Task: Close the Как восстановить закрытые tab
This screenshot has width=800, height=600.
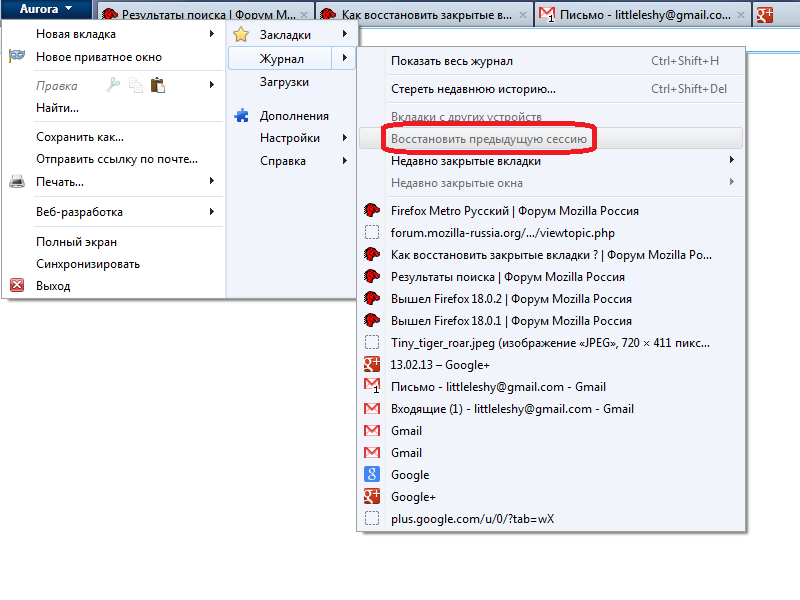Action: (523, 15)
